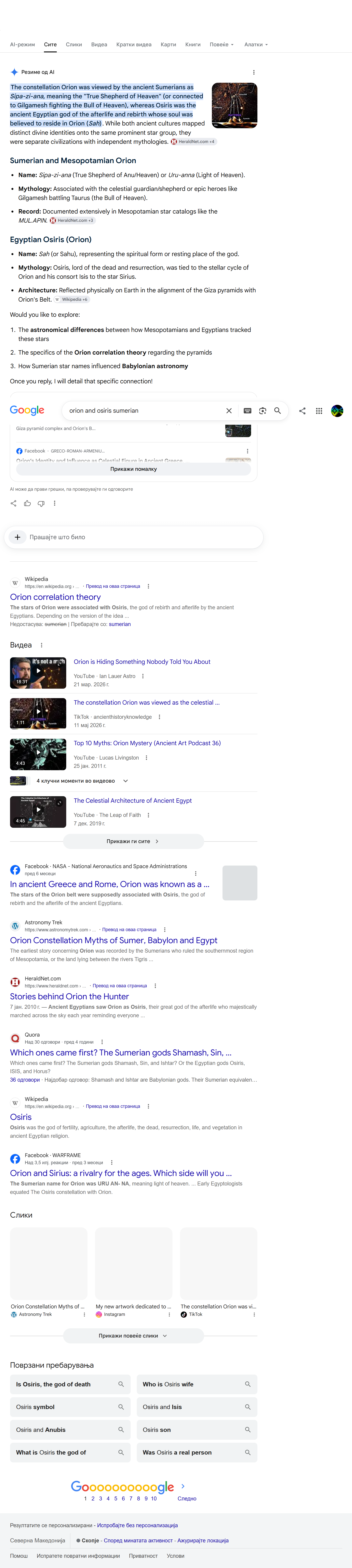Viewport: 352px width, 1568px height.
Task: Click the magnifier search icon in the search bar
Action: [x=278, y=411]
